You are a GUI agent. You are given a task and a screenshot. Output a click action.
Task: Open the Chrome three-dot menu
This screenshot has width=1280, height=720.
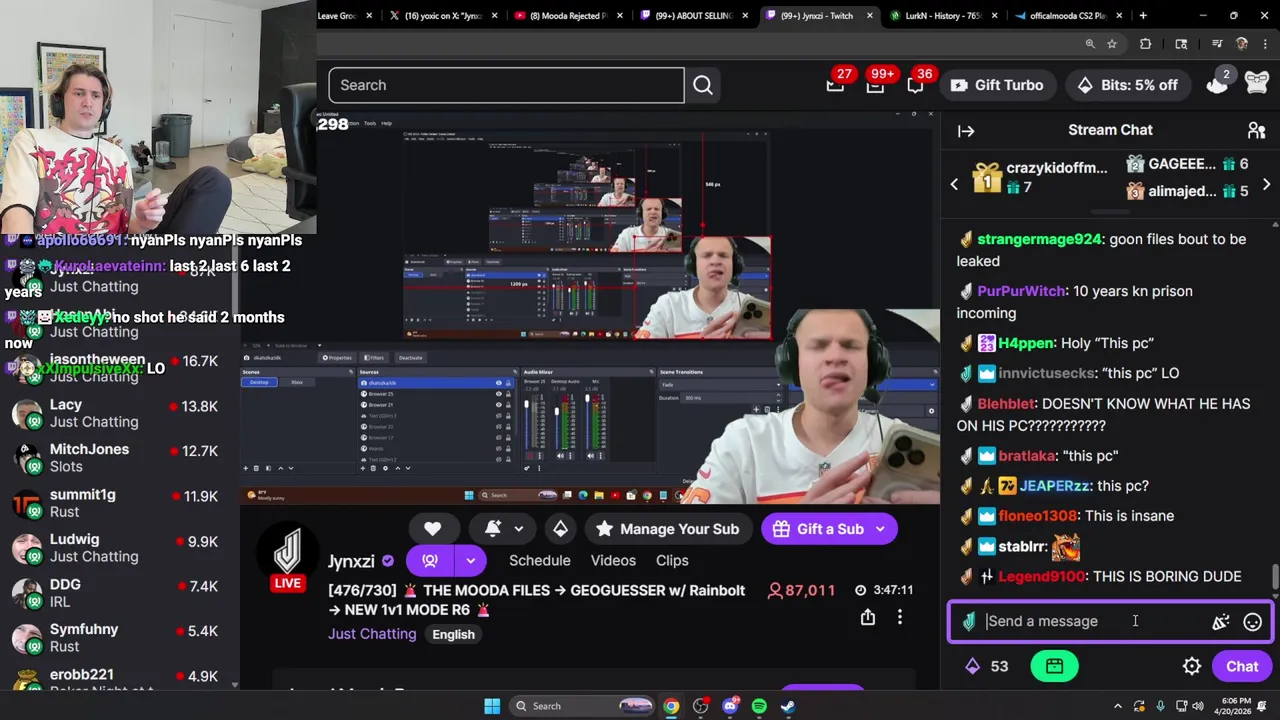click(1264, 44)
